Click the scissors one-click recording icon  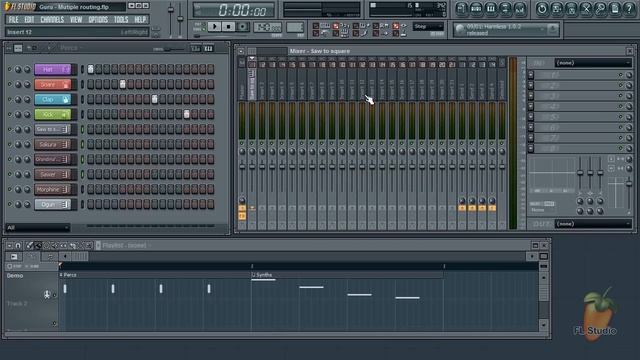tap(586, 9)
